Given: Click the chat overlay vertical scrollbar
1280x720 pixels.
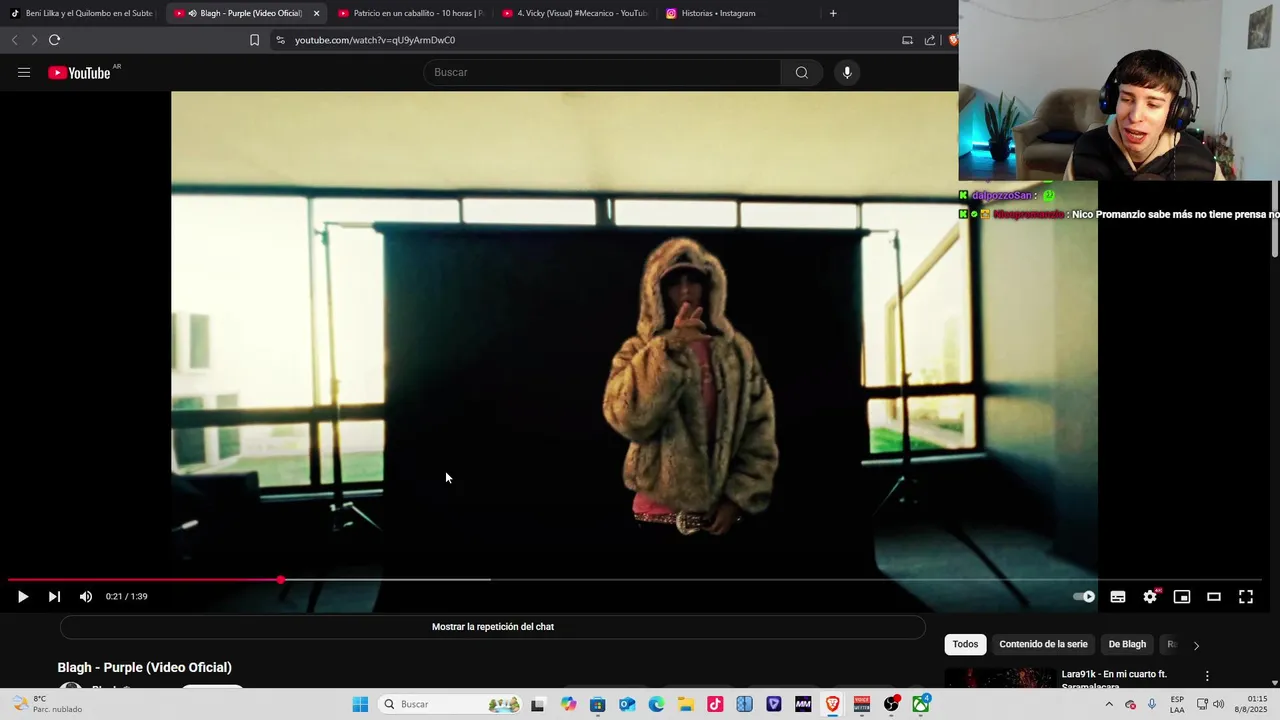Looking at the screenshot, I should [x=1275, y=220].
